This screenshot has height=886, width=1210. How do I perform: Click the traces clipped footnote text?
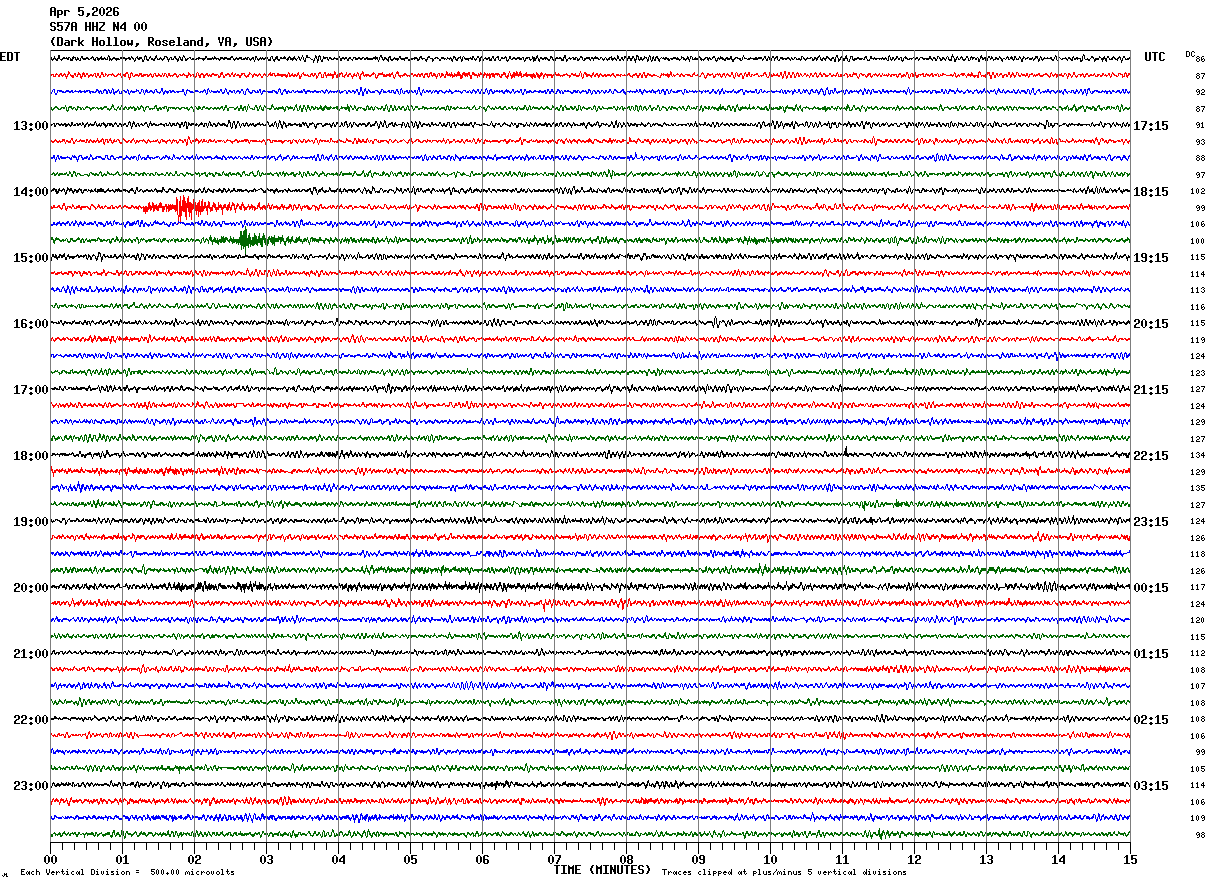tap(784, 873)
